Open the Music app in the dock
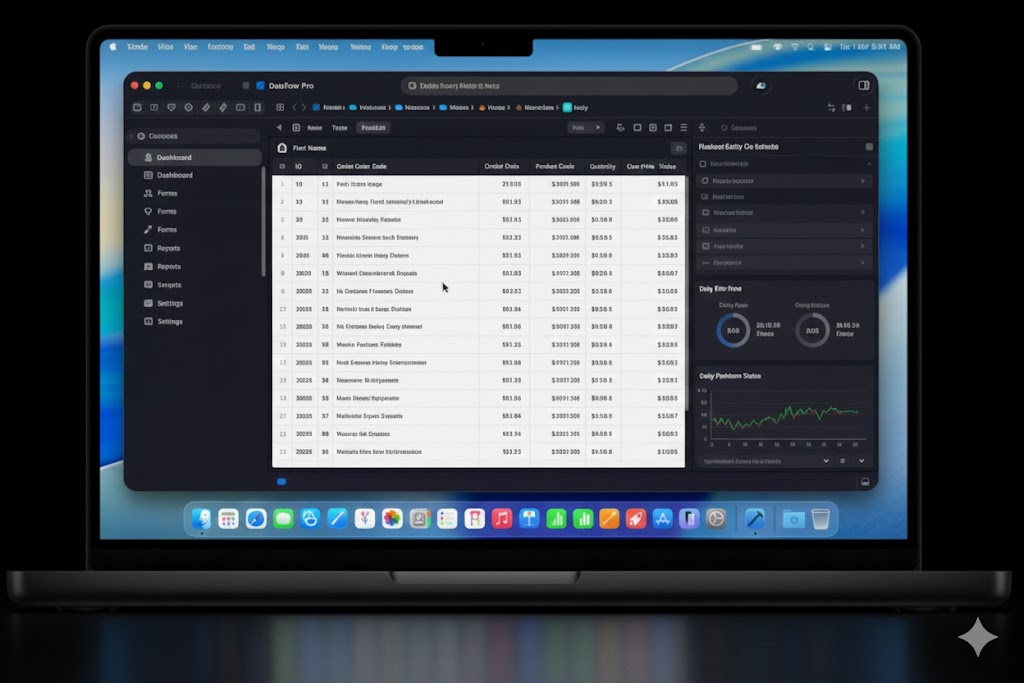1024x683 pixels. [502, 519]
